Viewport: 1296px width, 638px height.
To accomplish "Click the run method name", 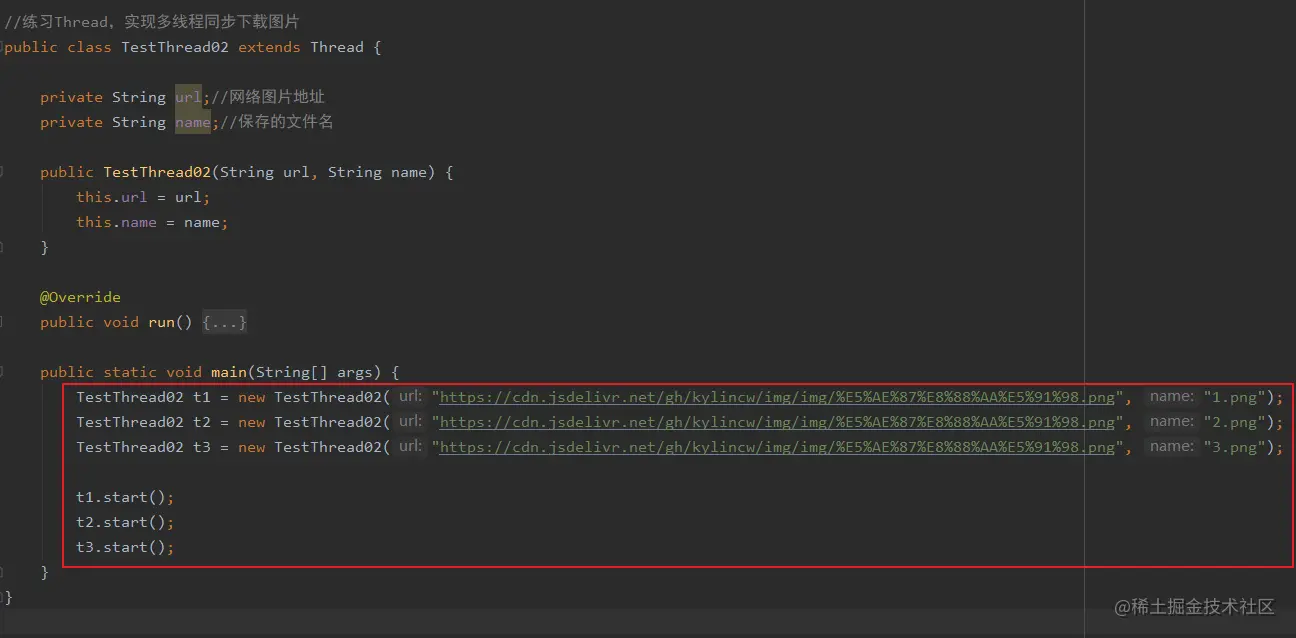I will pos(161,322).
